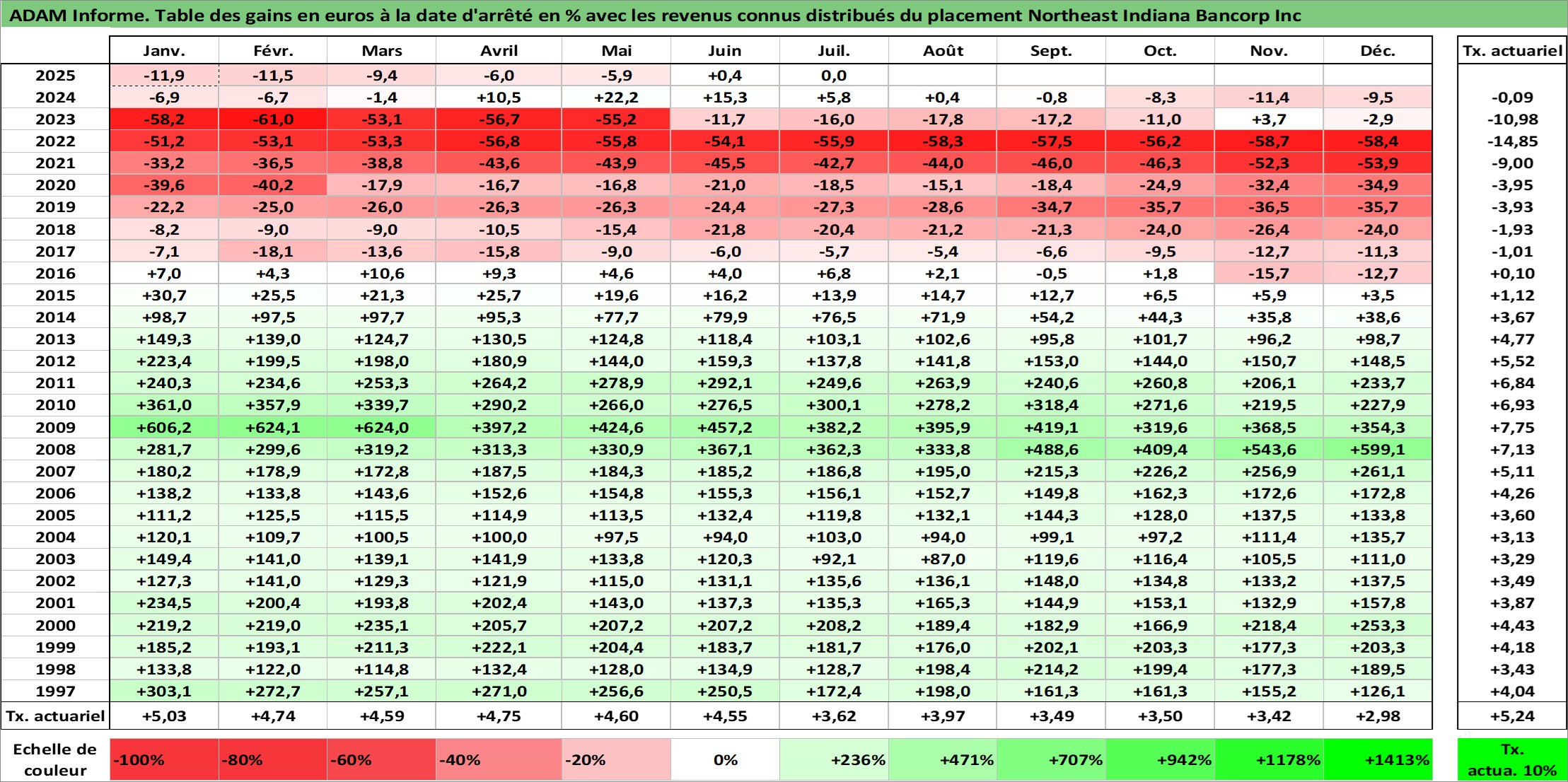Click the 2025 row label
Screen dimensions: 1568x782
(x=55, y=76)
